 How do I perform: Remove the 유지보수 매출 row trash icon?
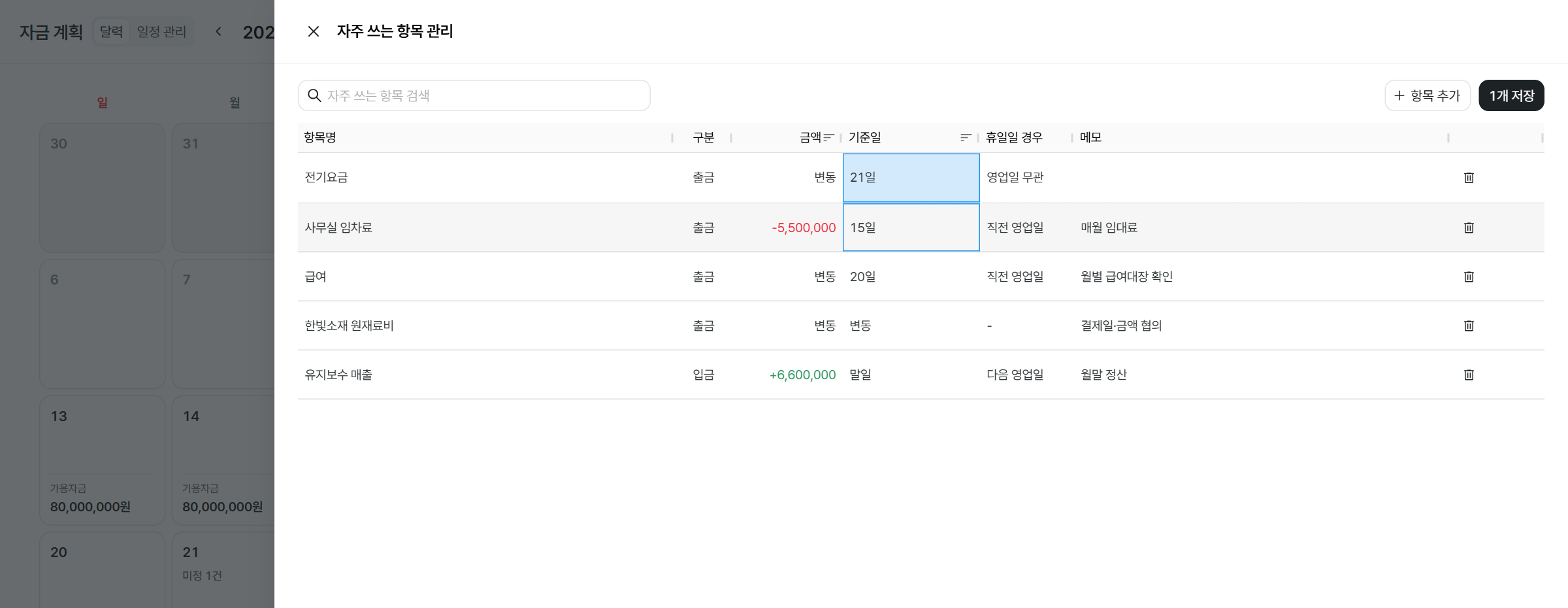[x=1469, y=375]
